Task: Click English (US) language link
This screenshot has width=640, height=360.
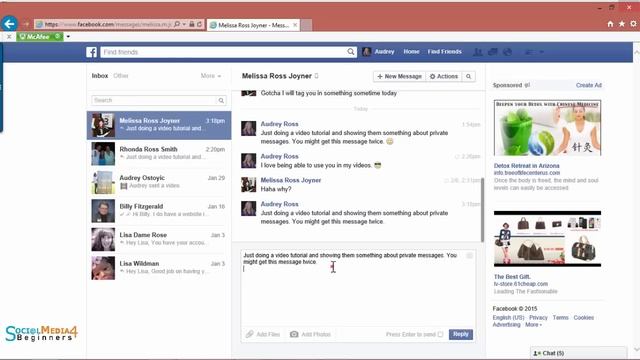Action: tap(508, 318)
